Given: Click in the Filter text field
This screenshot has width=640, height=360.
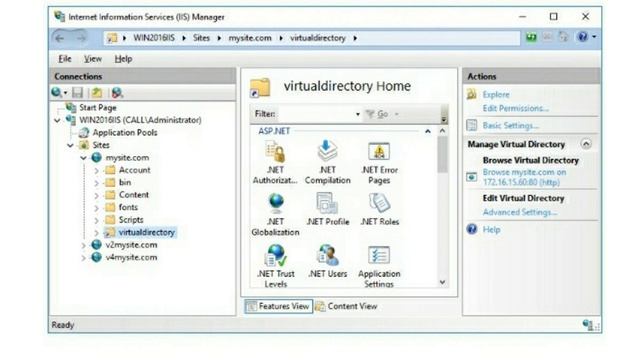Looking at the screenshot, I should click(316, 114).
